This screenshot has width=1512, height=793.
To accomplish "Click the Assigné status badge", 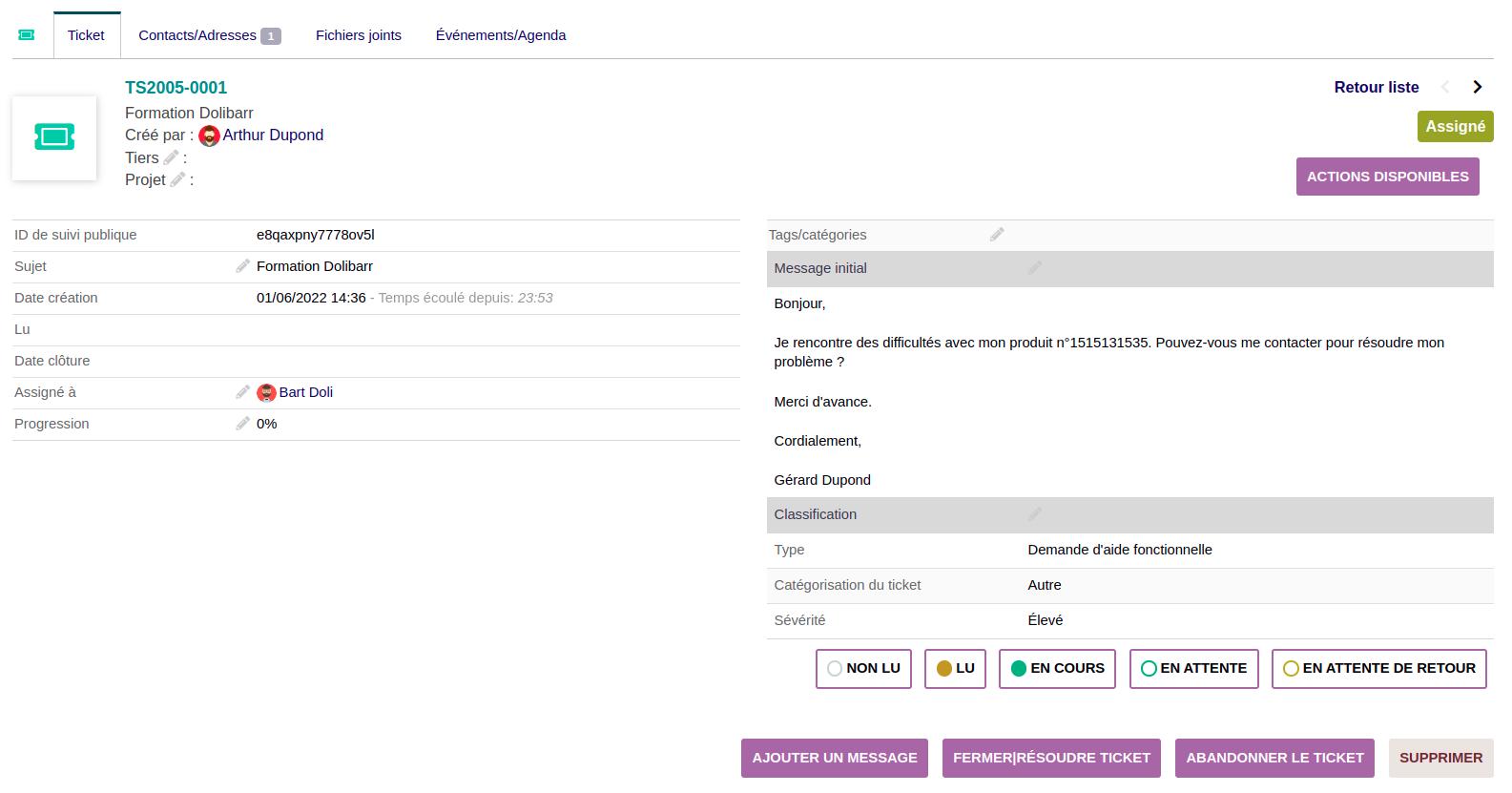I will (x=1456, y=126).
